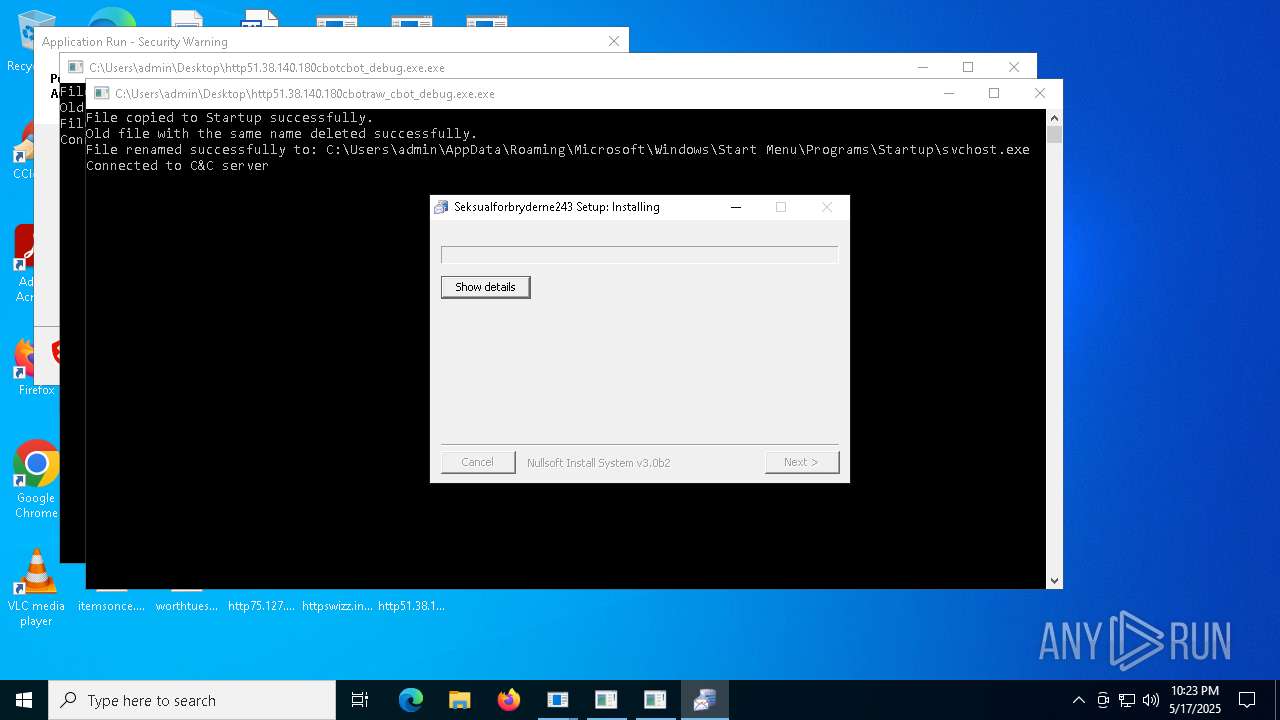This screenshot has height=720, width=1280.
Task: Minimize the Seksualforbryderne243 Setup window
Action: [736, 207]
